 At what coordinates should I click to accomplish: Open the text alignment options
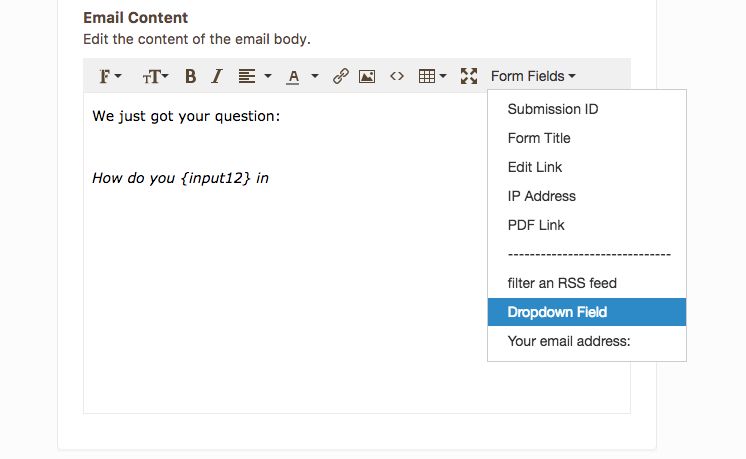click(254, 76)
